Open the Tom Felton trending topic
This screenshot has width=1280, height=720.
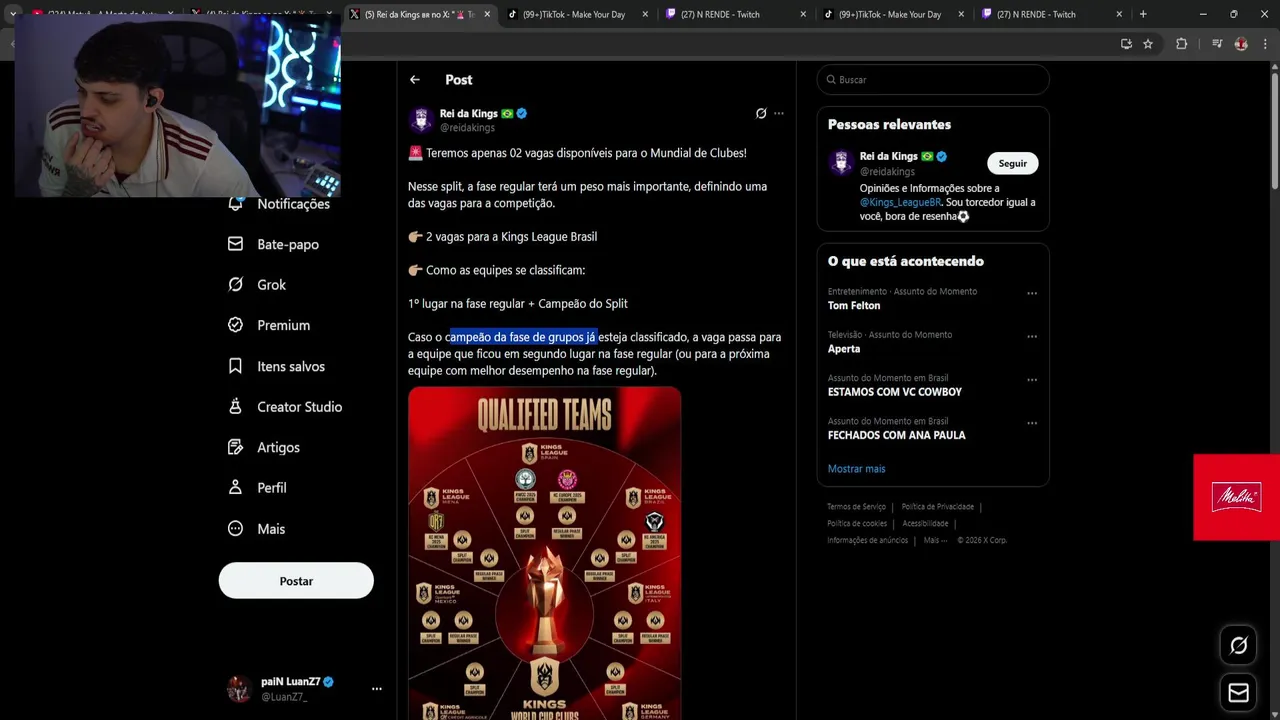(854, 305)
